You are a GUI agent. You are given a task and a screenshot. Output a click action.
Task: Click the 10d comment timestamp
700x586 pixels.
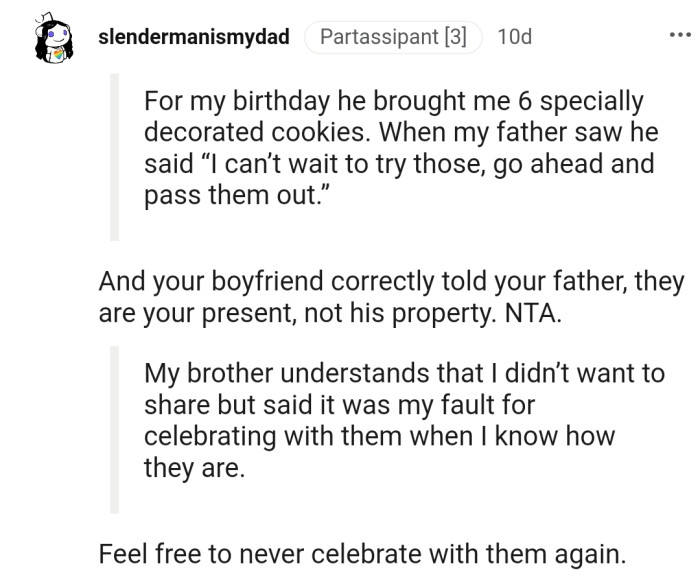point(514,37)
